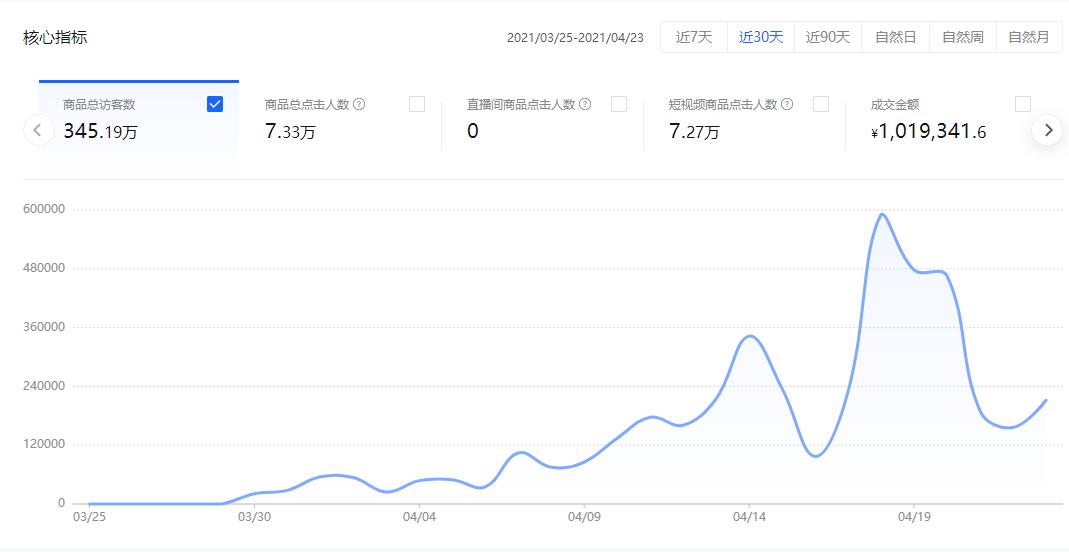Image resolution: width=1069 pixels, height=552 pixels.
Task: Check the 商品总点击人数 checkbox
Action: 417,104
